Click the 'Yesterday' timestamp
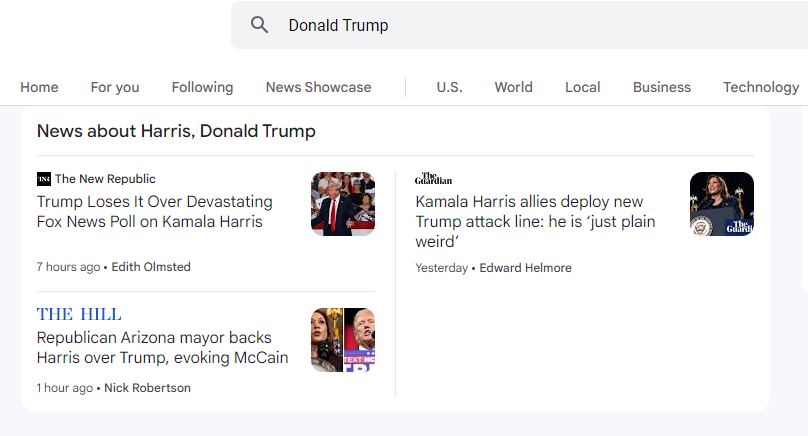Image resolution: width=808 pixels, height=436 pixels. coord(442,268)
